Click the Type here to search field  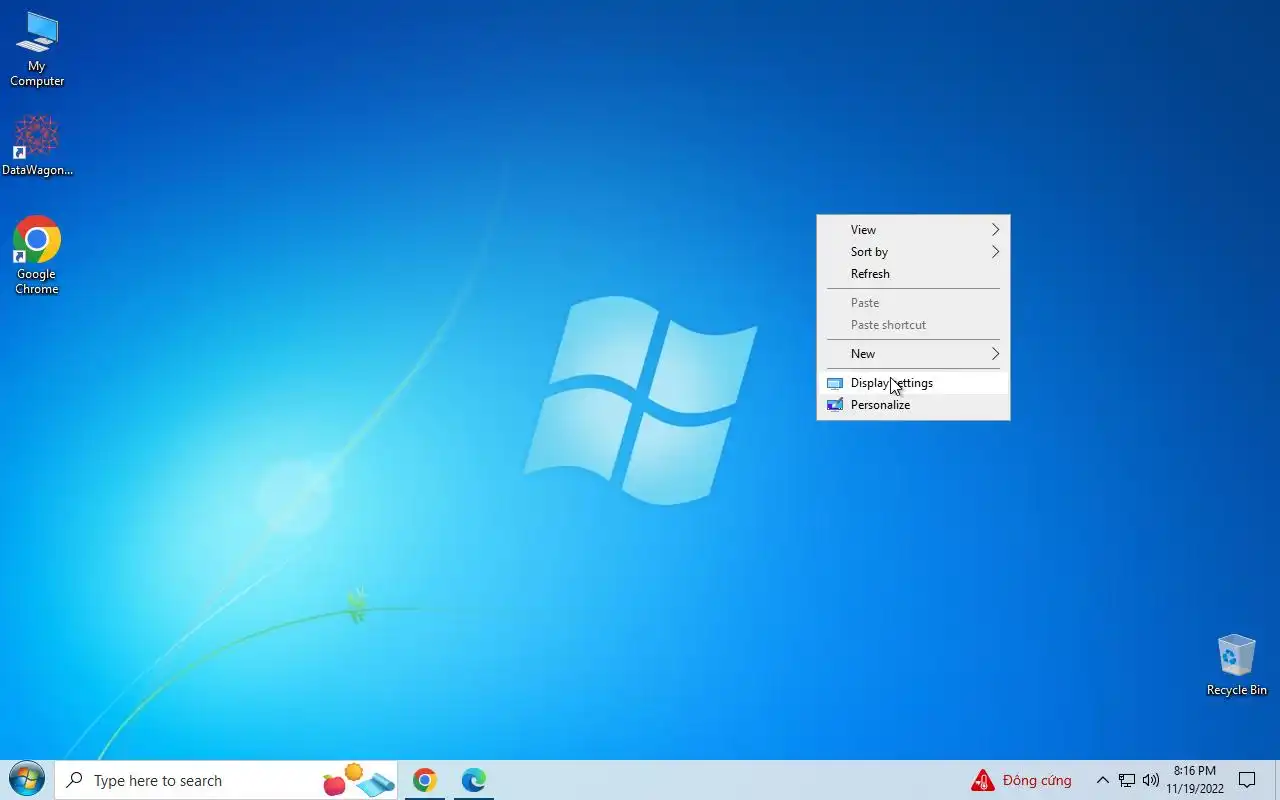tap(226, 780)
